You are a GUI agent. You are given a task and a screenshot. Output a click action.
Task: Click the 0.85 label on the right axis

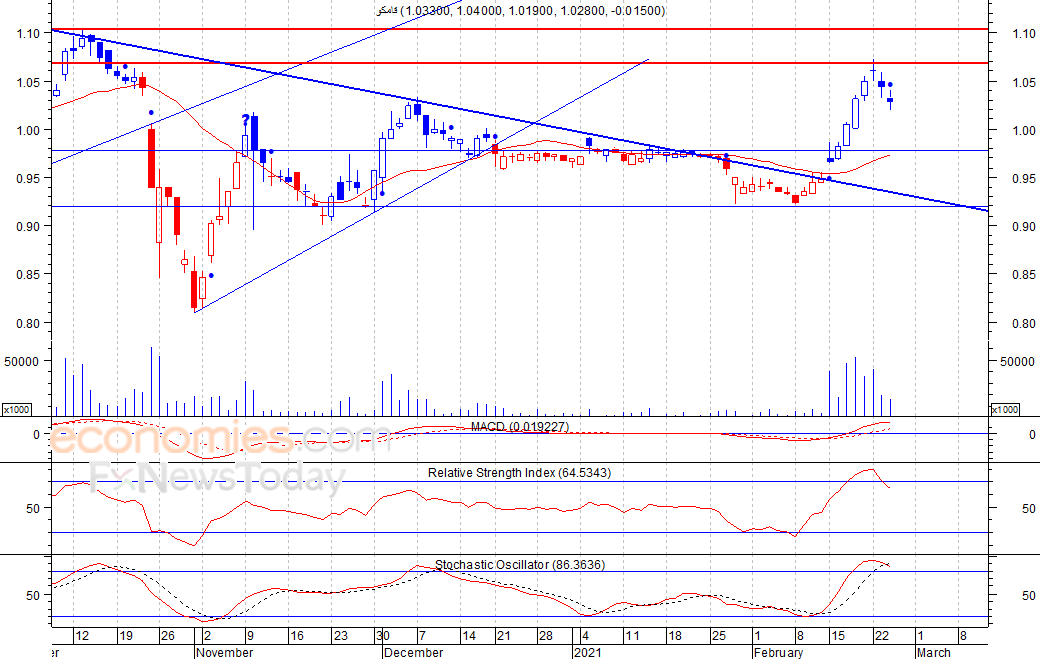[x=1024, y=274]
